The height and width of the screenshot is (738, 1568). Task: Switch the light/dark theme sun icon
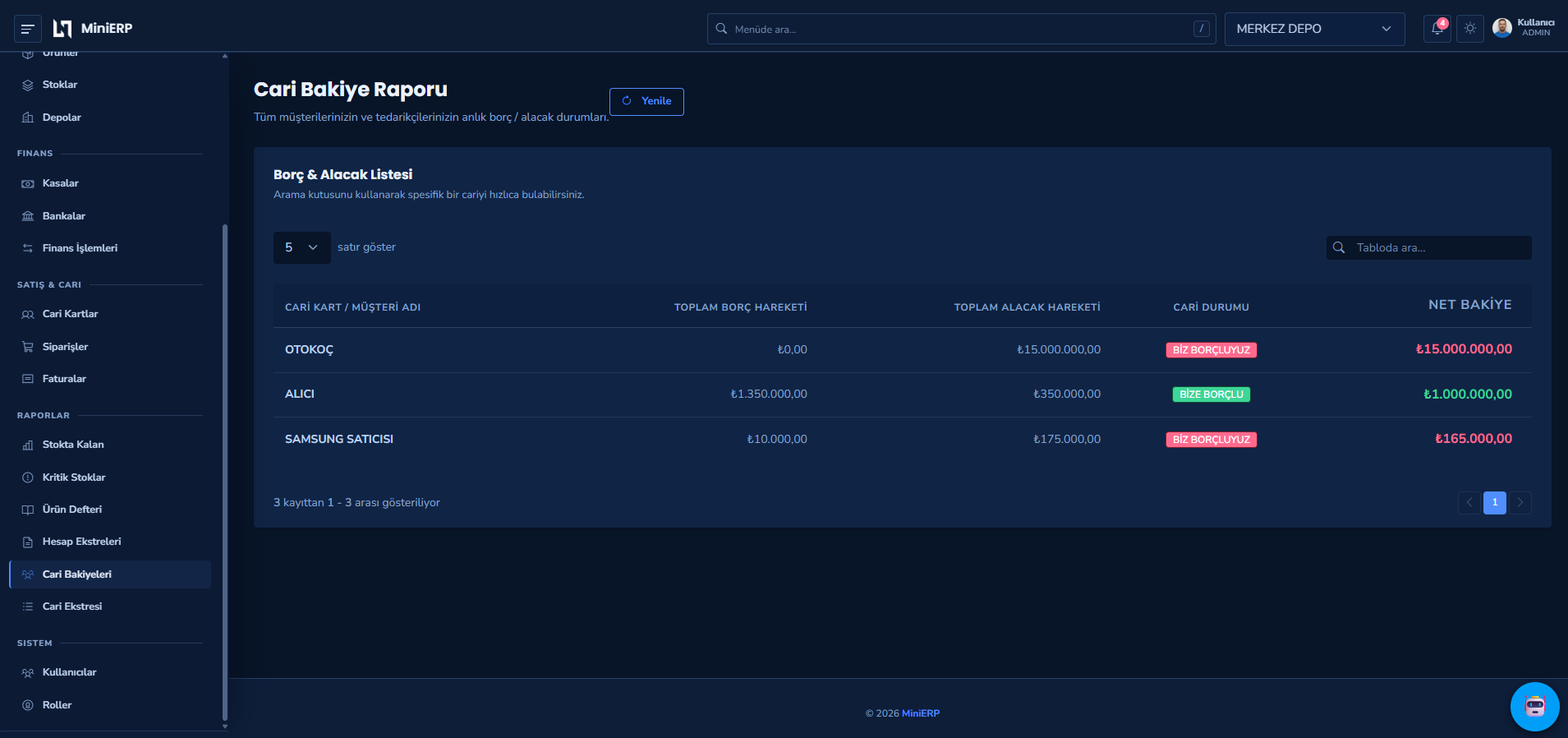(1470, 29)
